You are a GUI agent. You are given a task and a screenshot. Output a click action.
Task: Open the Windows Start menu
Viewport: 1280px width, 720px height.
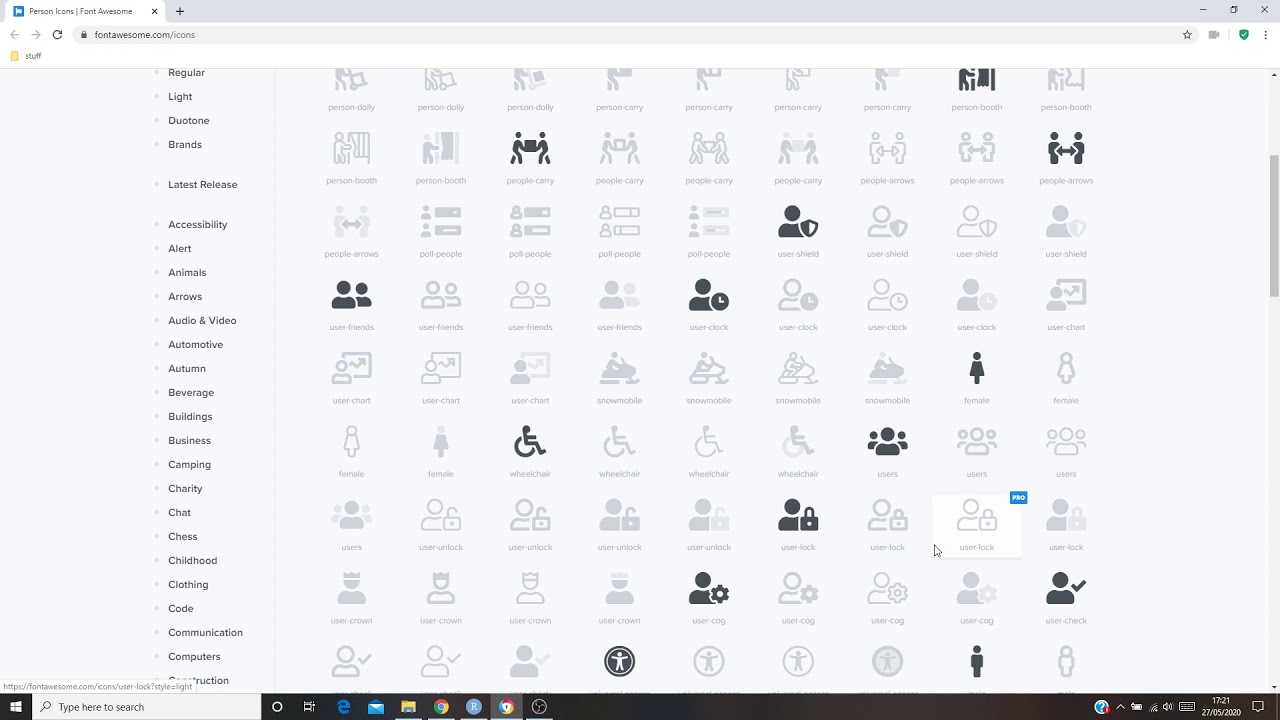(16, 707)
